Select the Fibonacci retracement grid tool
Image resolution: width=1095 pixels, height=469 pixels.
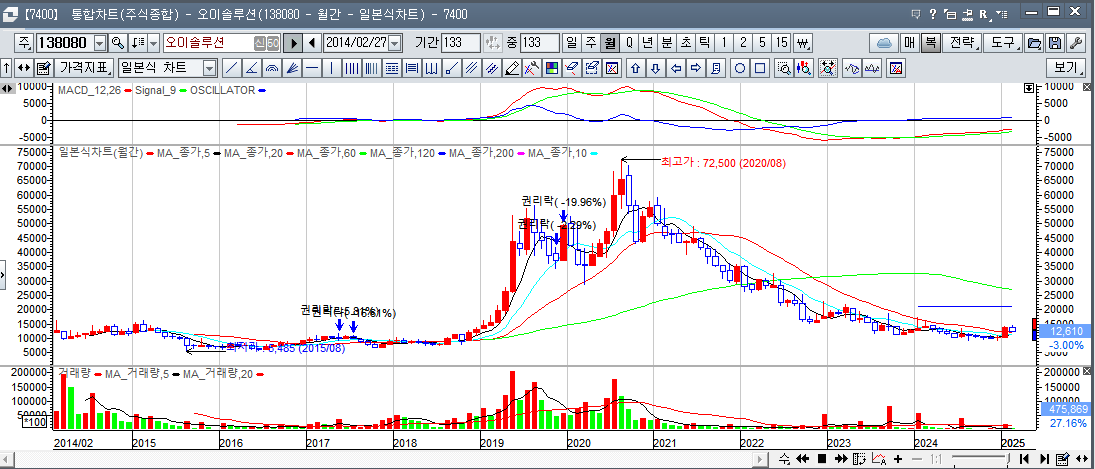point(391,68)
